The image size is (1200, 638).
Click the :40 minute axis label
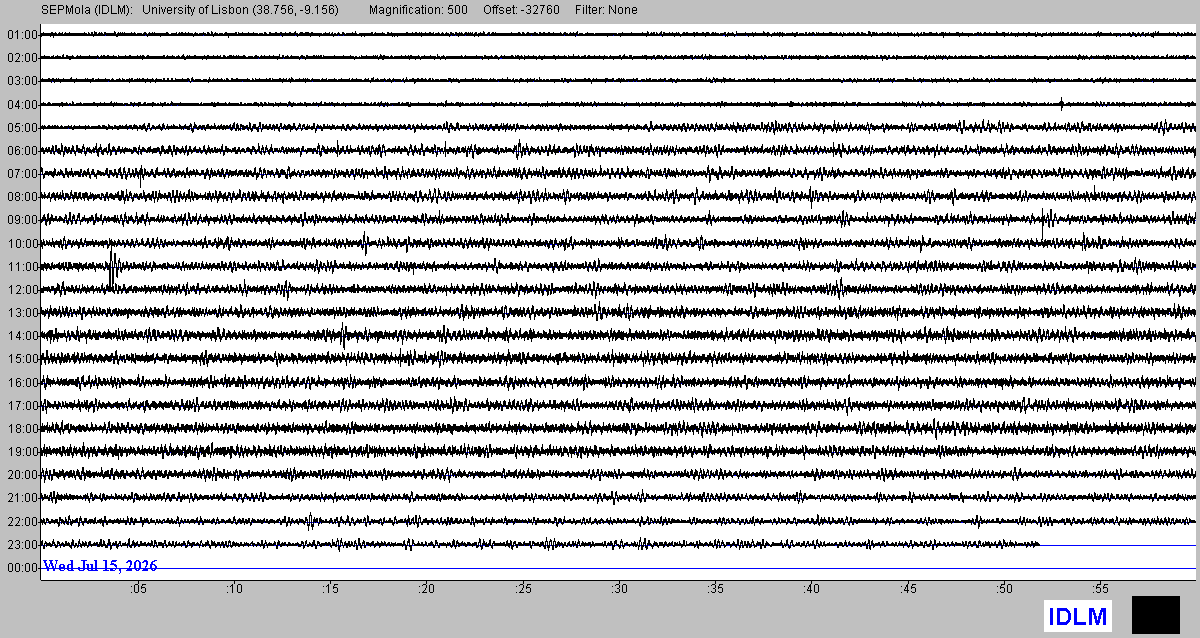tap(811, 590)
